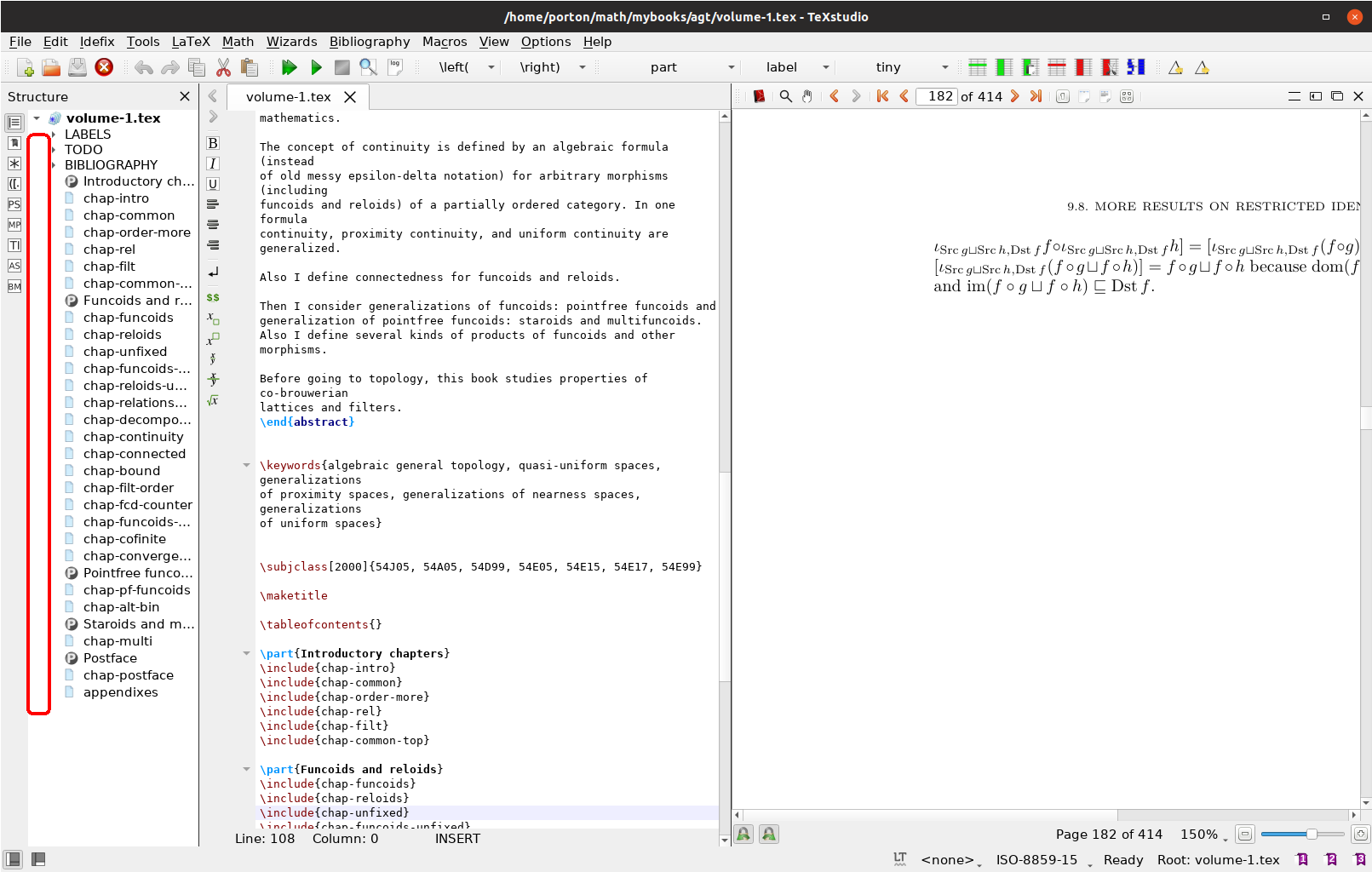This screenshot has width=1372, height=872.
Task: Open the Macros menu
Action: 445,42
